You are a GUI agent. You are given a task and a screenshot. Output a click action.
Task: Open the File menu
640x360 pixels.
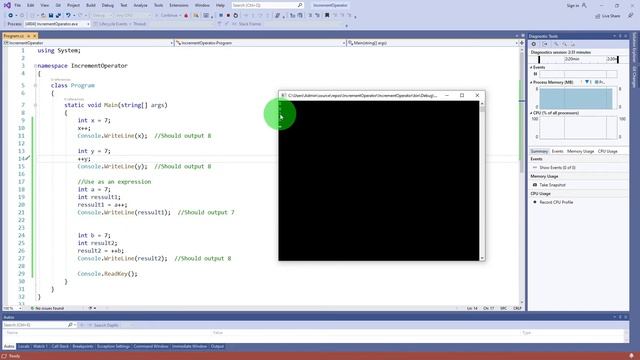click(x=18, y=5)
